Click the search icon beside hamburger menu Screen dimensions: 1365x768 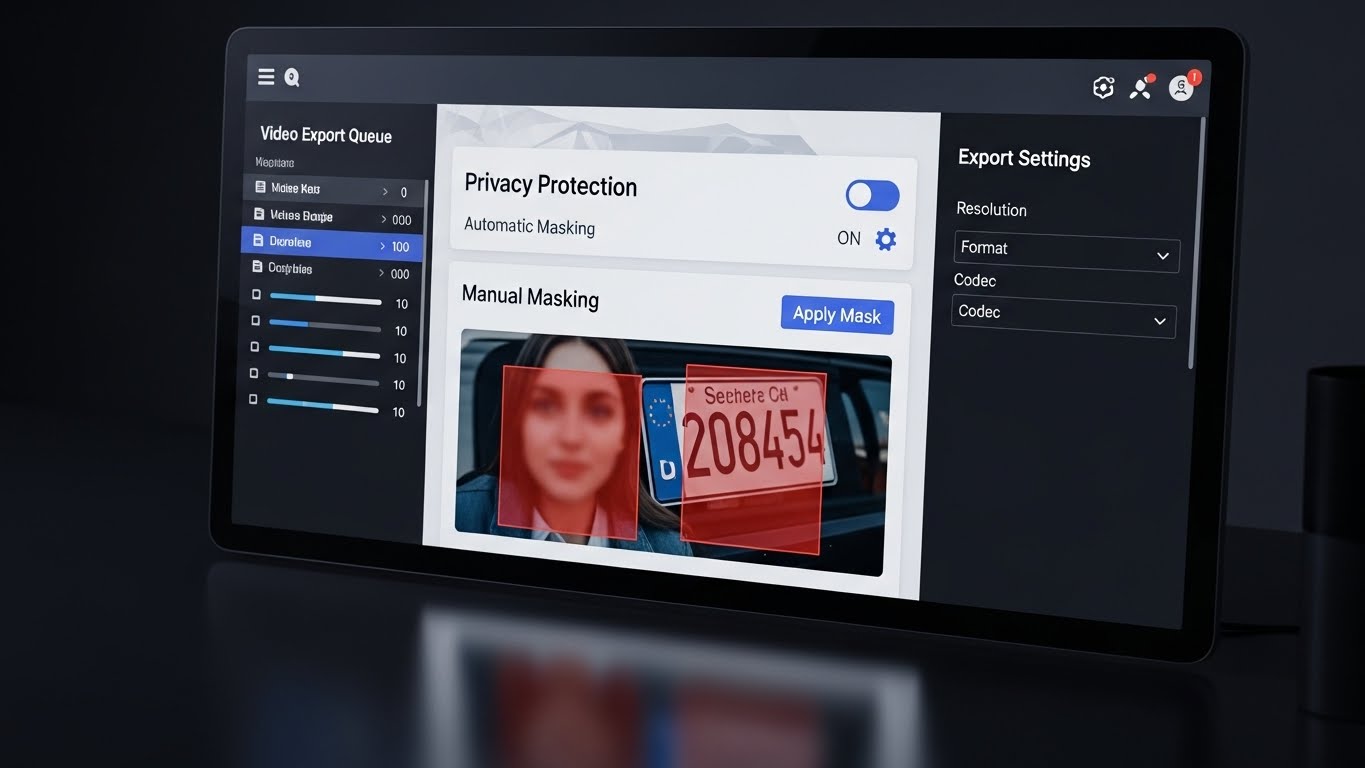point(292,78)
